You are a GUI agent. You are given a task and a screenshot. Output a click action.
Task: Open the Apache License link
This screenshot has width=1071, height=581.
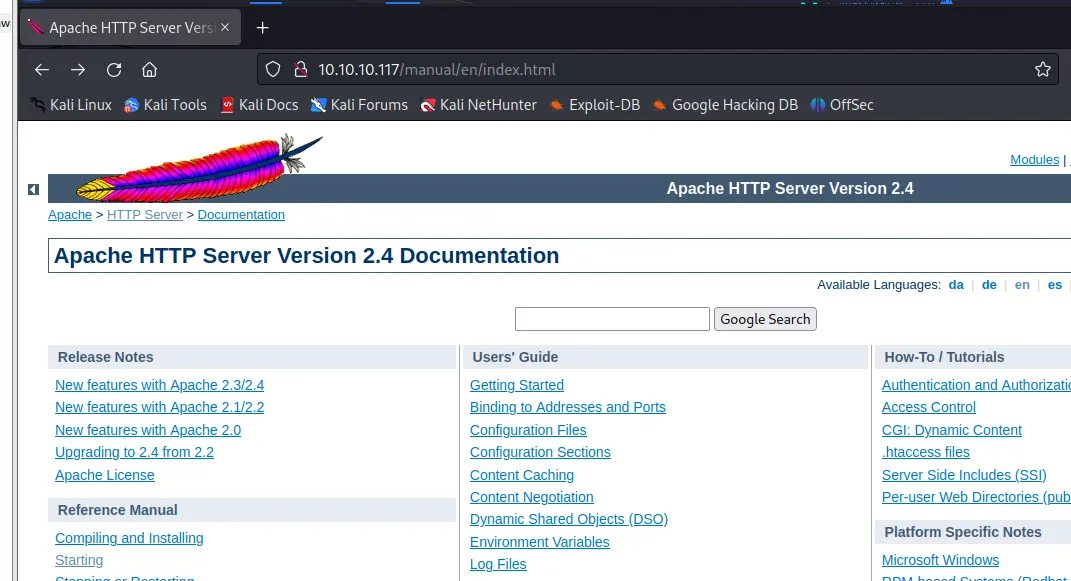click(x=105, y=475)
